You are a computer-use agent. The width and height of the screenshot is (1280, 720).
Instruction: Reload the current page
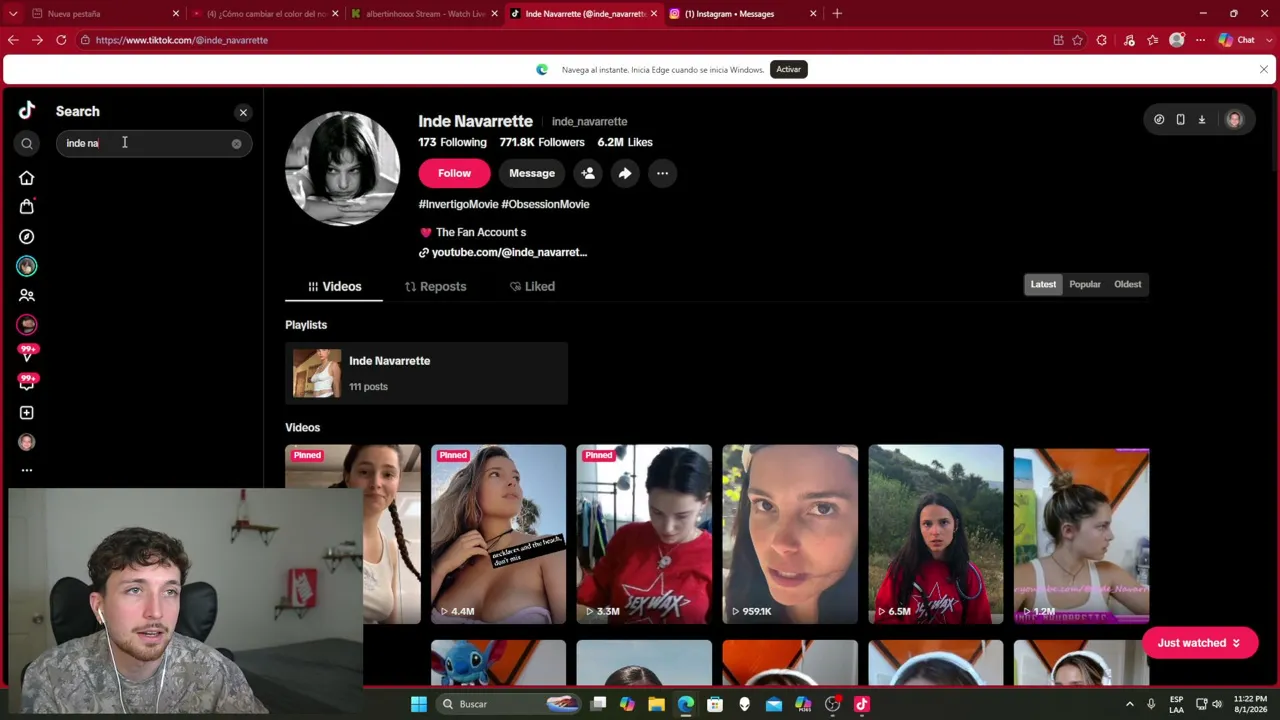[x=61, y=40]
